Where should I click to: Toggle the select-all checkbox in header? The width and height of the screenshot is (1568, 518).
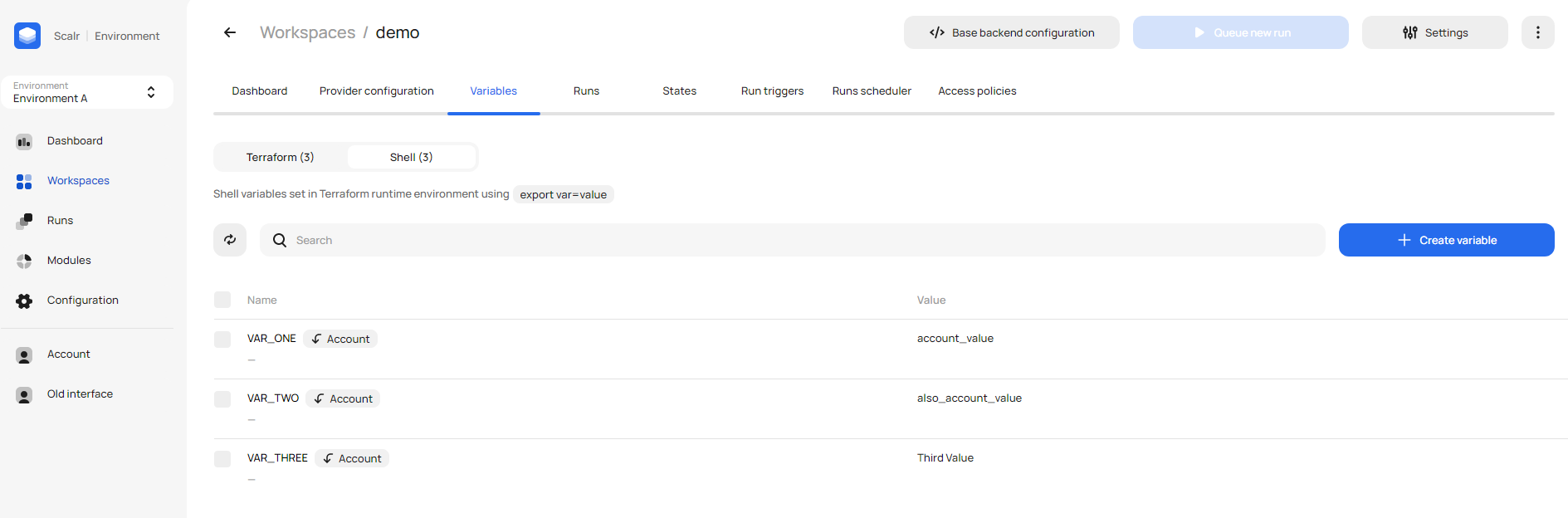point(222,300)
